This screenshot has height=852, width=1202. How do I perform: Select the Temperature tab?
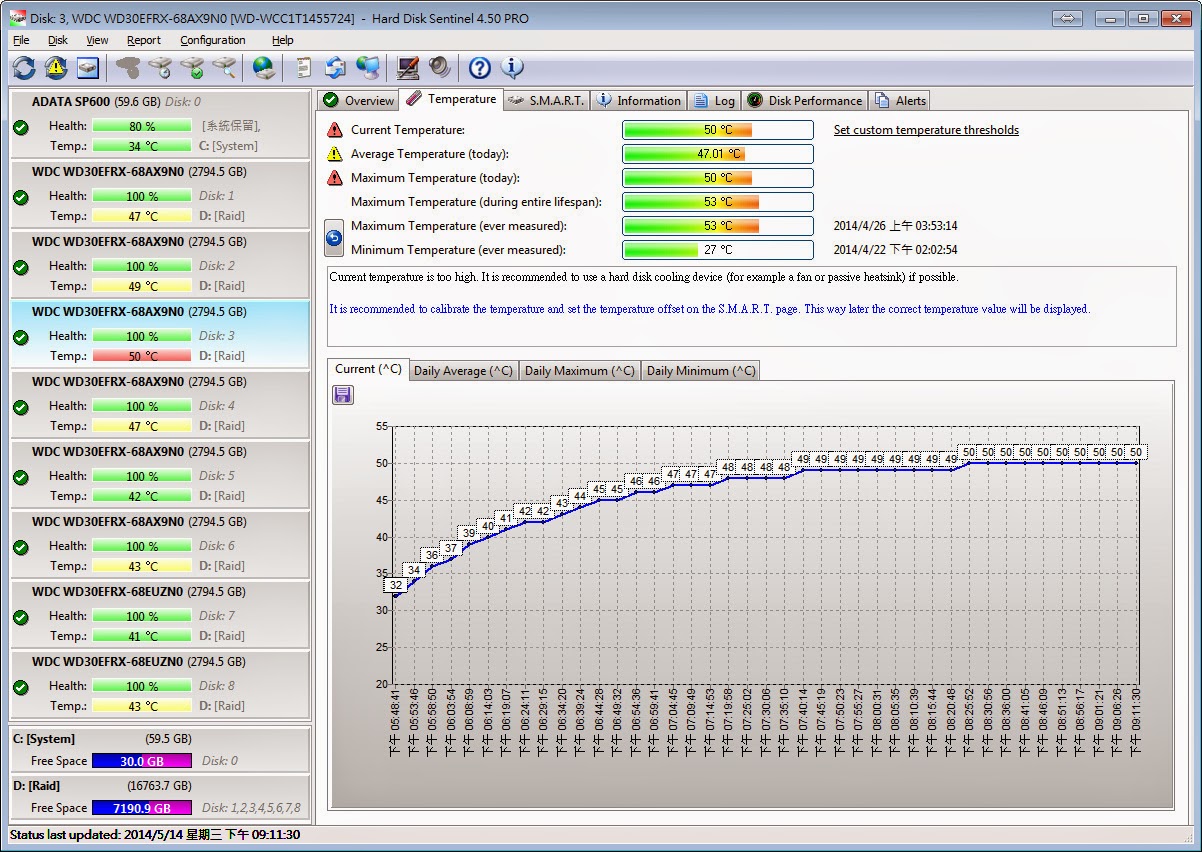click(450, 99)
